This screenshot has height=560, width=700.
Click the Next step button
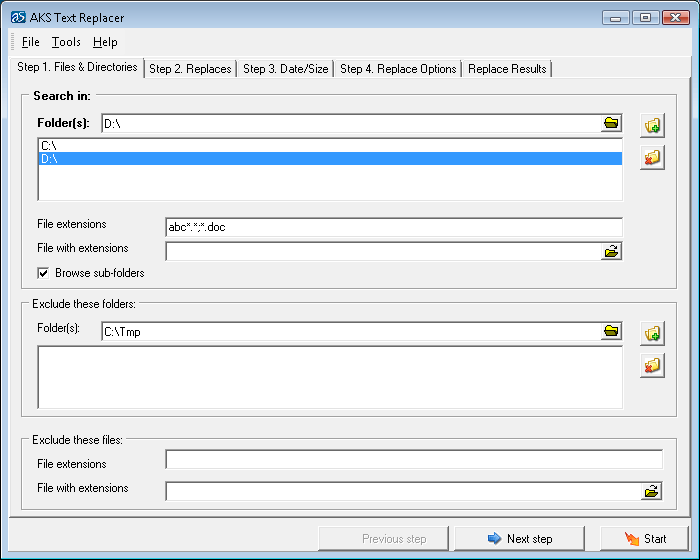(x=520, y=539)
